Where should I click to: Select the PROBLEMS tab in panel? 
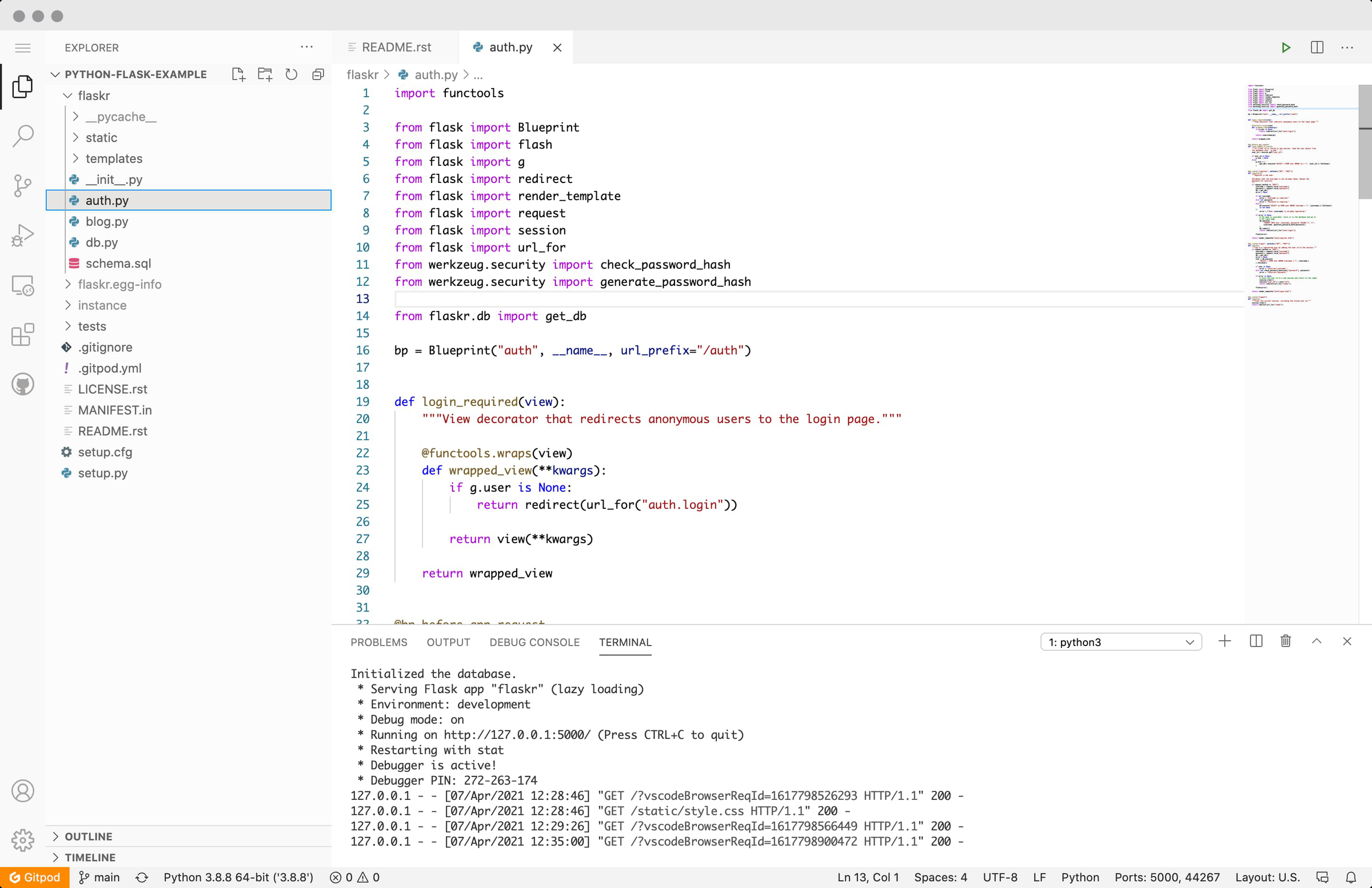pos(379,642)
